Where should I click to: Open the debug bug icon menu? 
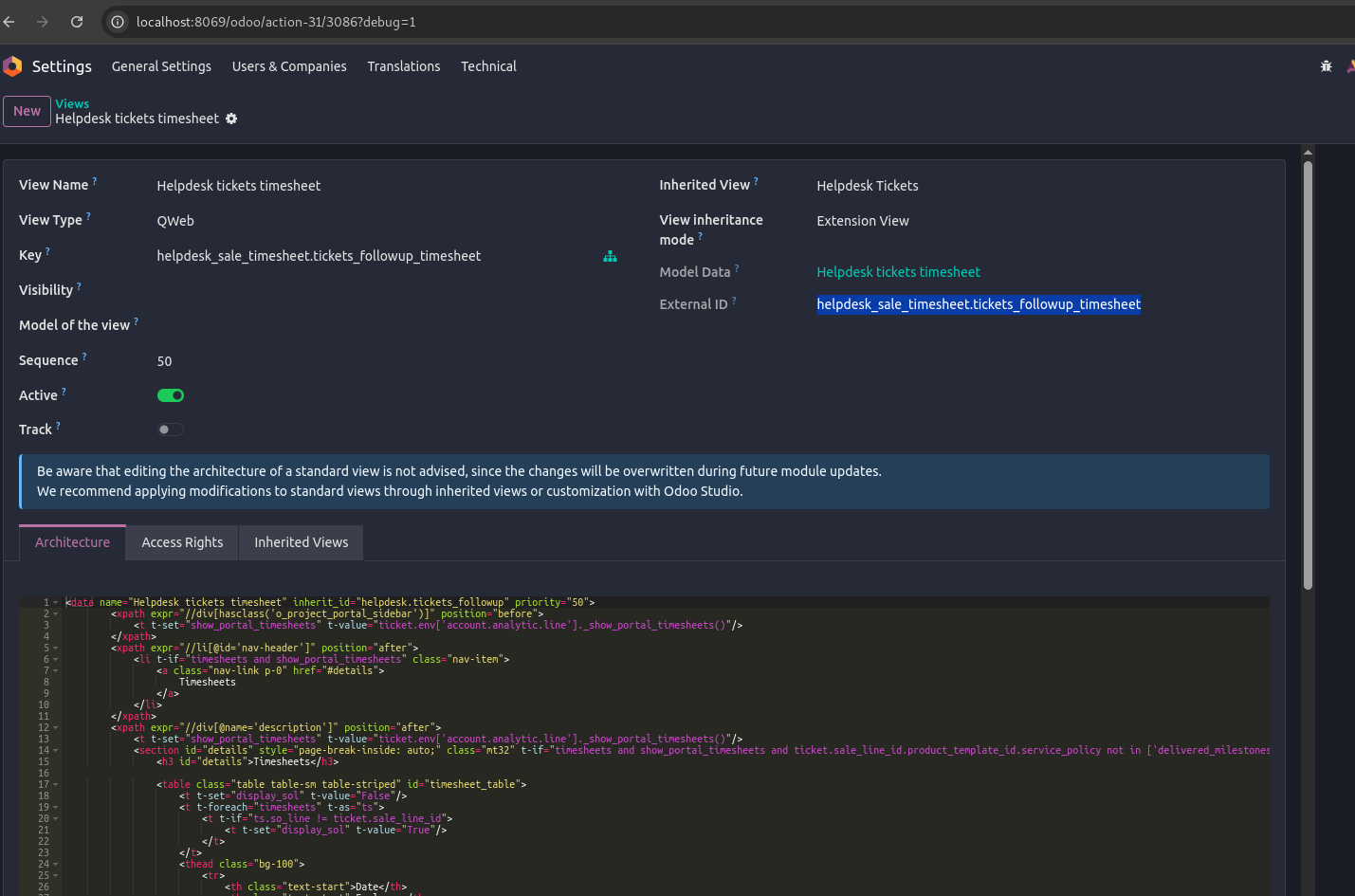[x=1326, y=66]
